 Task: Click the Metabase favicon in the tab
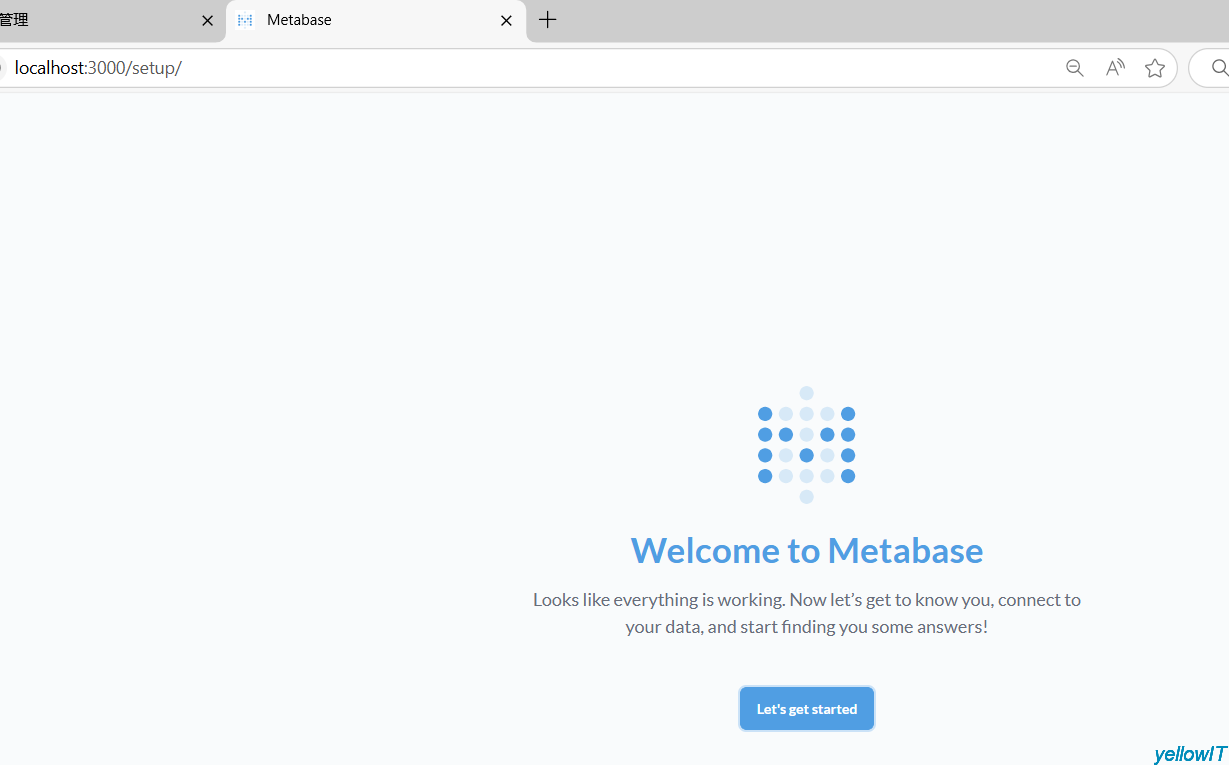pyautogui.click(x=245, y=20)
